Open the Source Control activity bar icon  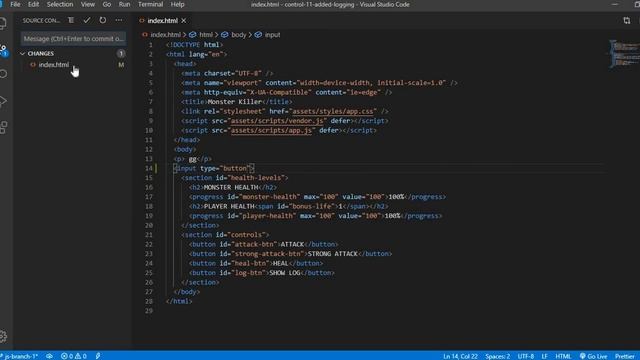[x=3, y=51]
